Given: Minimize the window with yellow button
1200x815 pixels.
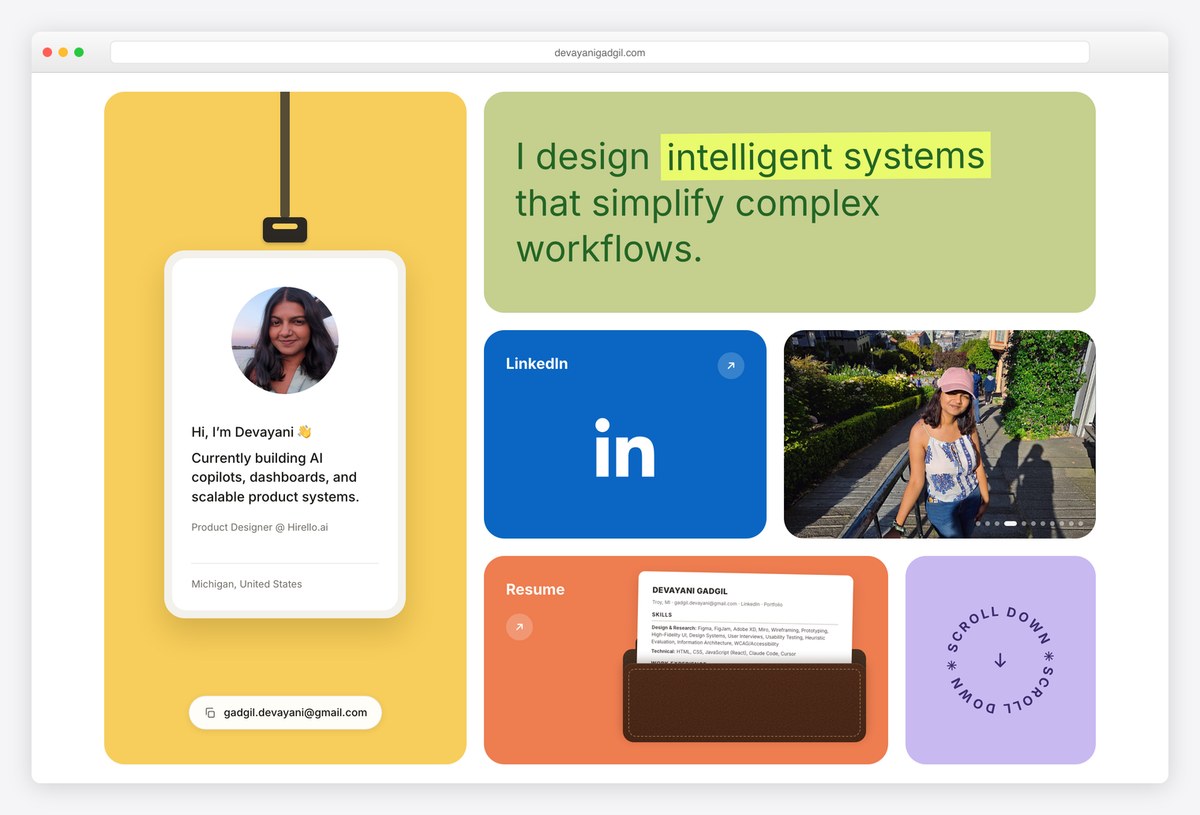Looking at the screenshot, I should (x=63, y=52).
